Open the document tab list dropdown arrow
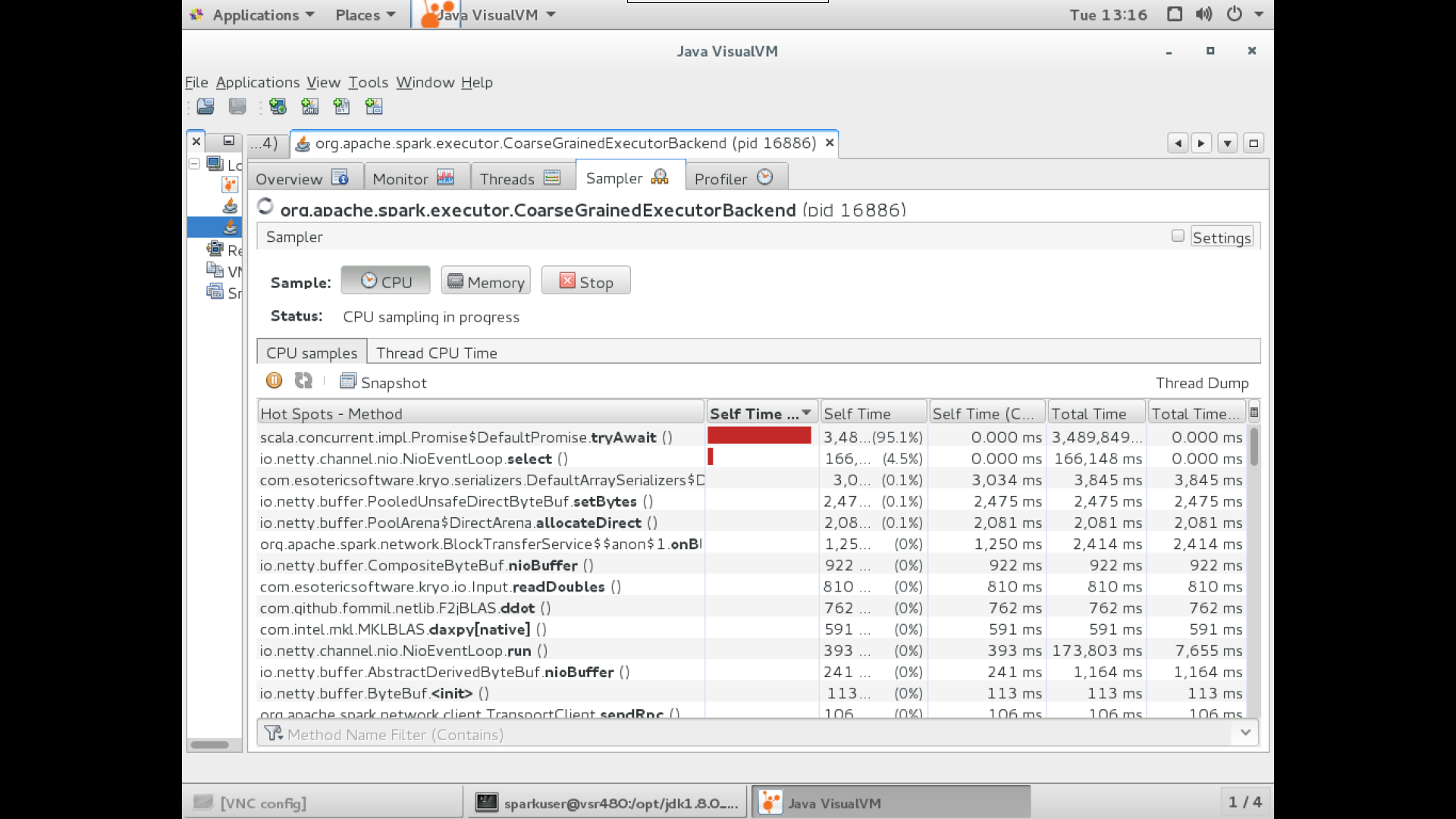Screen dimensions: 1456x819 click(x=1227, y=143)
